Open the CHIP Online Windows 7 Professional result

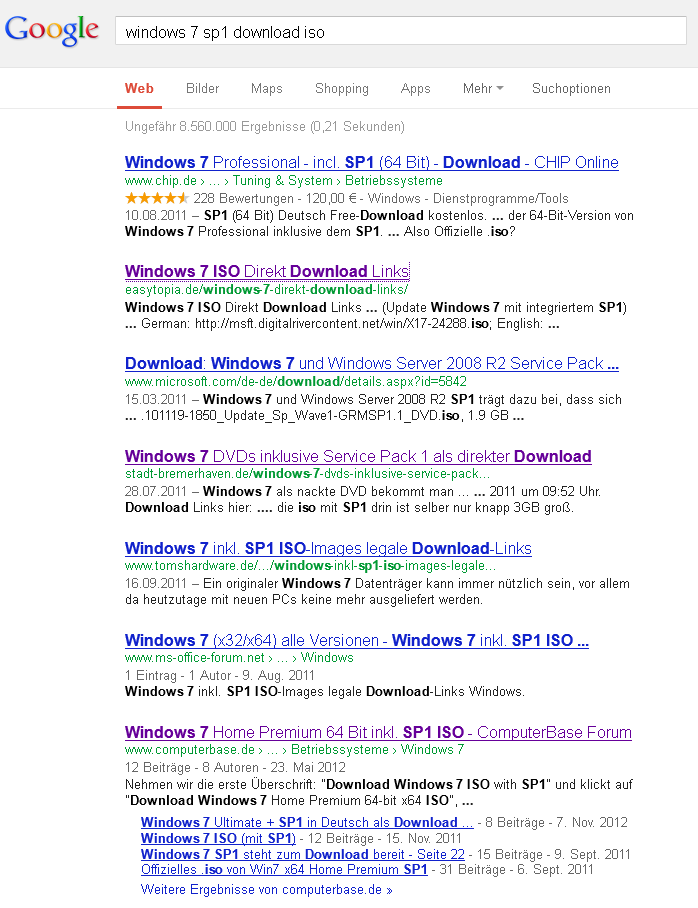click(371, 162)
